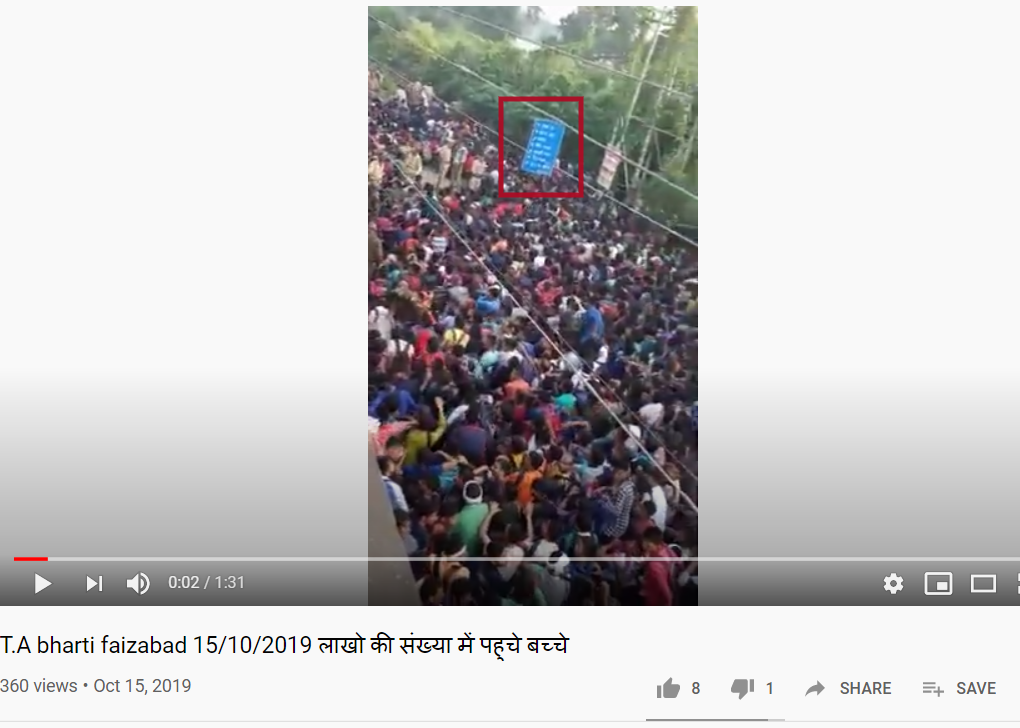Skip to the next video
Image resolution: width=1020 pixels, height=728 pixels.
tap(94, 583)
